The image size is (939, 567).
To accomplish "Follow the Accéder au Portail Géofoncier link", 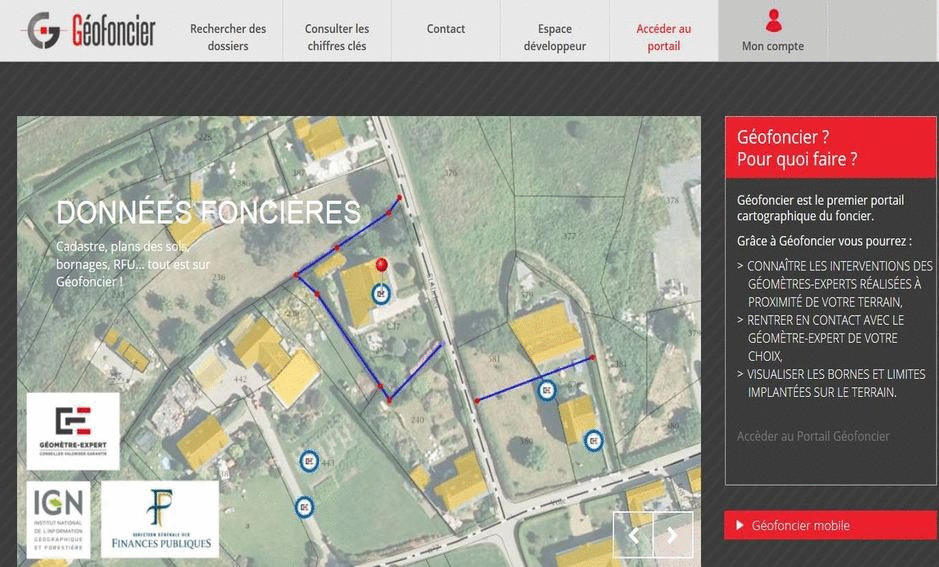I will coord(813,436).
